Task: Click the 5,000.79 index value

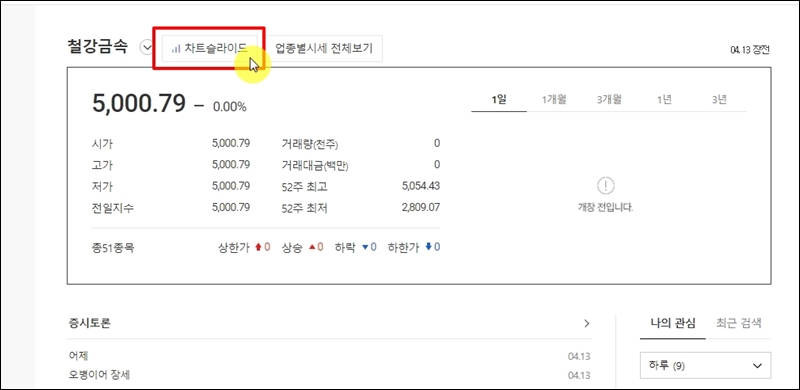Action: (139, 105)
